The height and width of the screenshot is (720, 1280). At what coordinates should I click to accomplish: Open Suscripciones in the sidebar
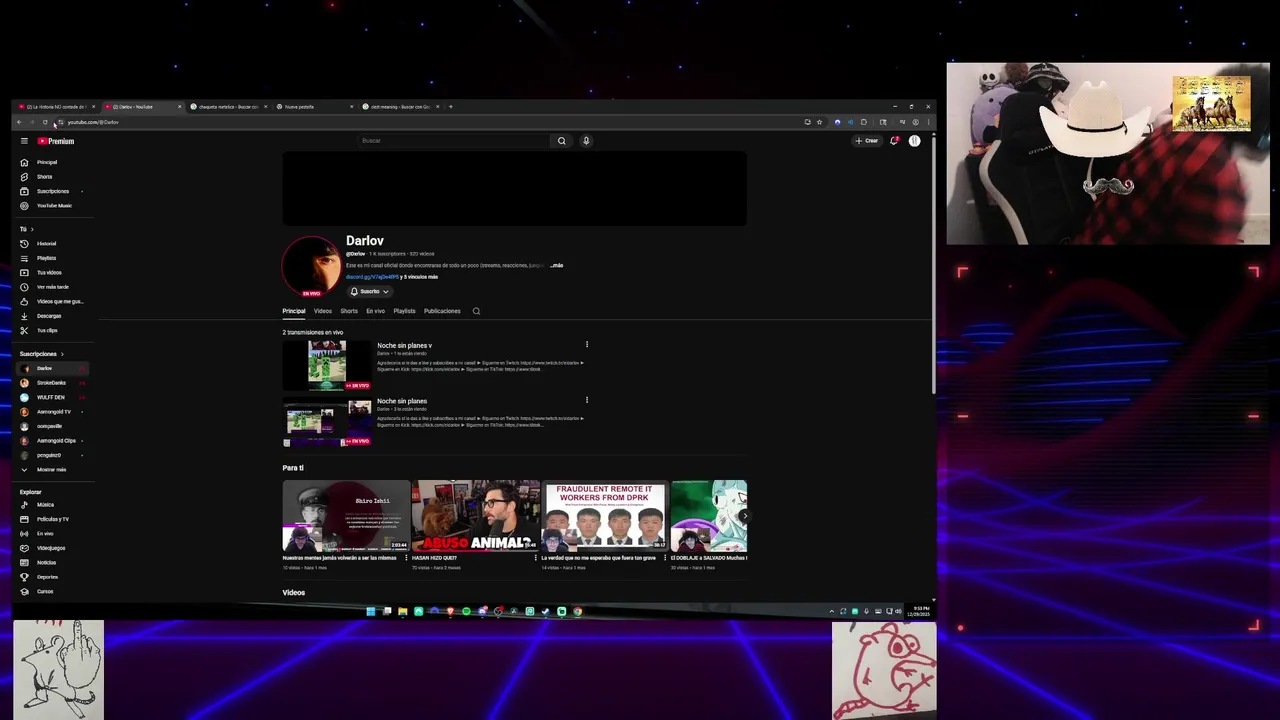coord(53,191)
